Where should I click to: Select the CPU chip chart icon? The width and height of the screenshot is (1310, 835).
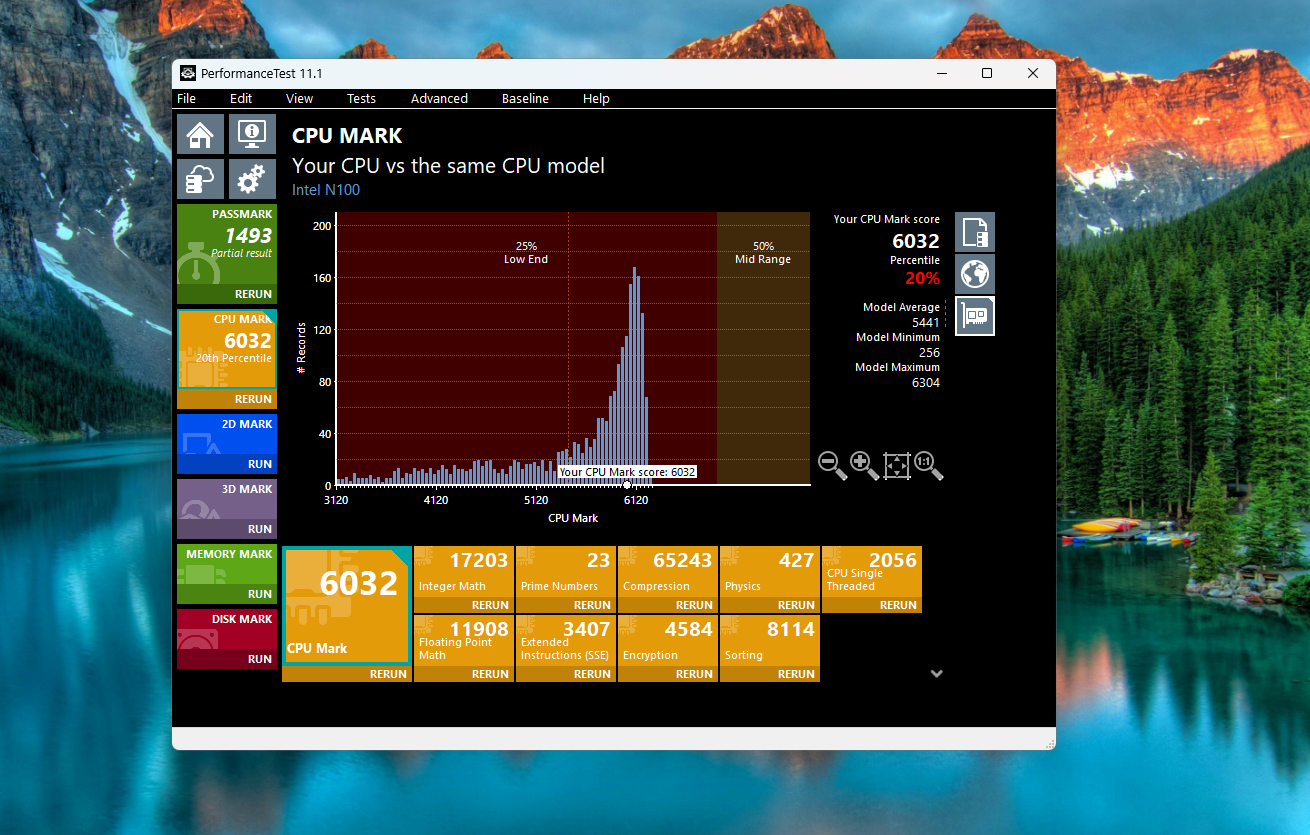coord(975,316)
